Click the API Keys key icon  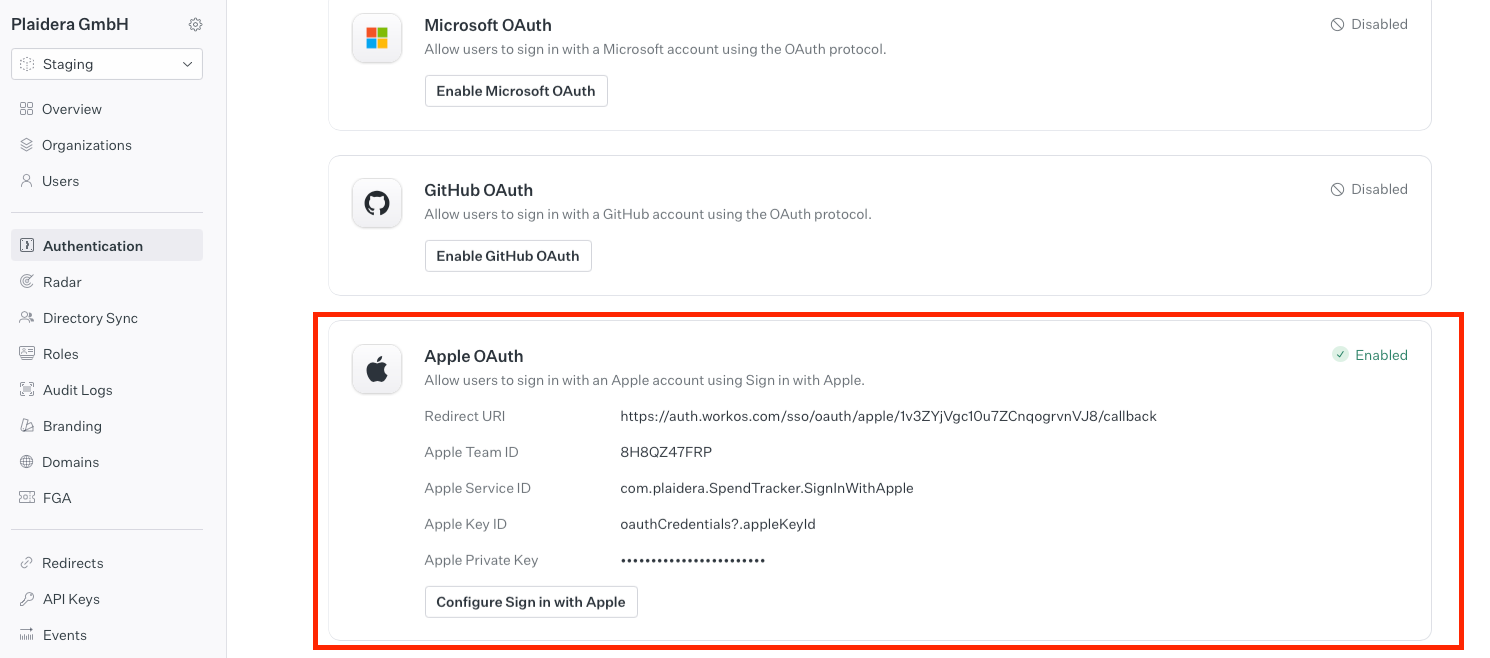(x=27, y=599)
